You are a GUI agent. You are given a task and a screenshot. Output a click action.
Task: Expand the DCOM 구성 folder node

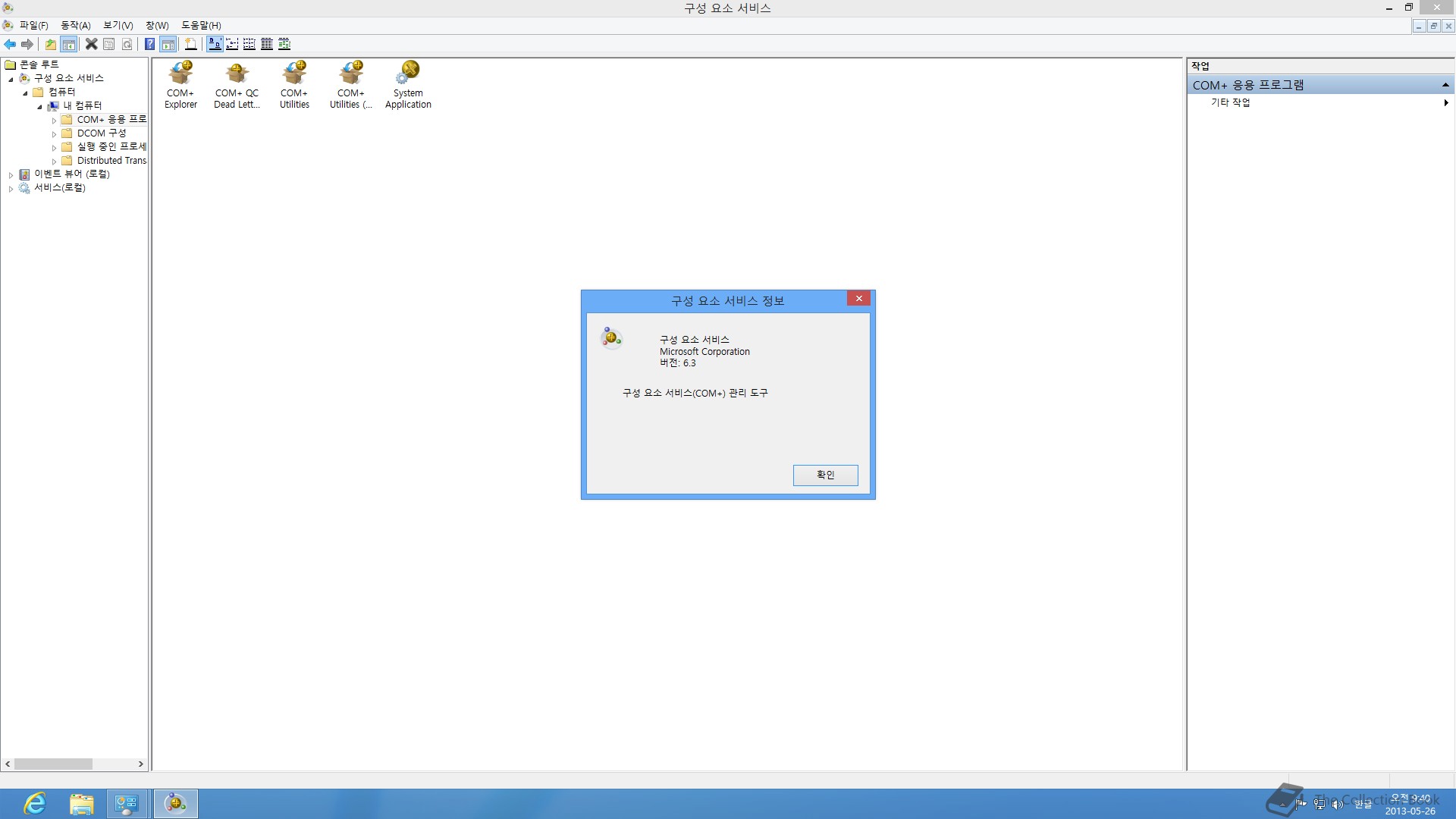click(x=54, y=133)
